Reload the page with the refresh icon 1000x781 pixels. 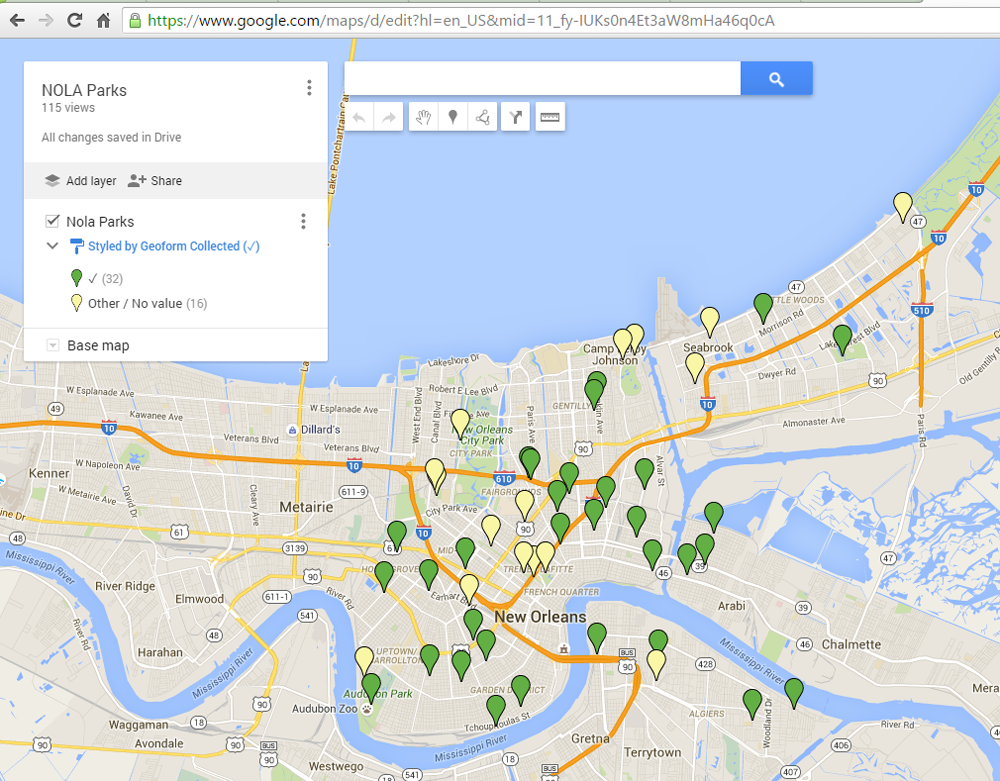pos(75,20)
